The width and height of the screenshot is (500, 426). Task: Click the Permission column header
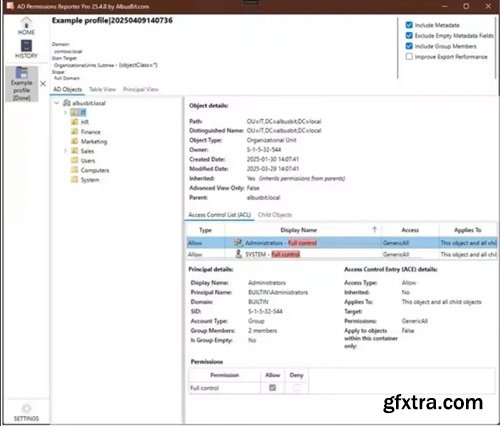[225, 375]
